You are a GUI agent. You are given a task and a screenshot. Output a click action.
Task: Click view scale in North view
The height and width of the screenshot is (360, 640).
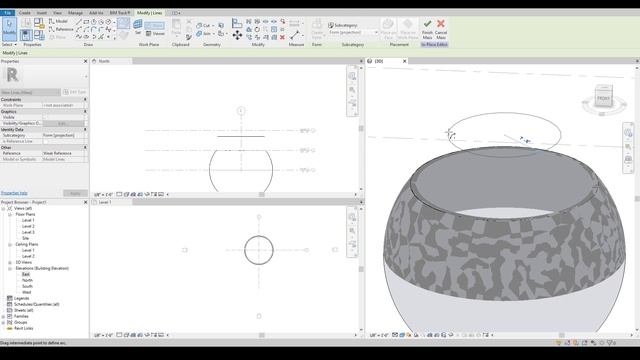[x=103, y=195]
